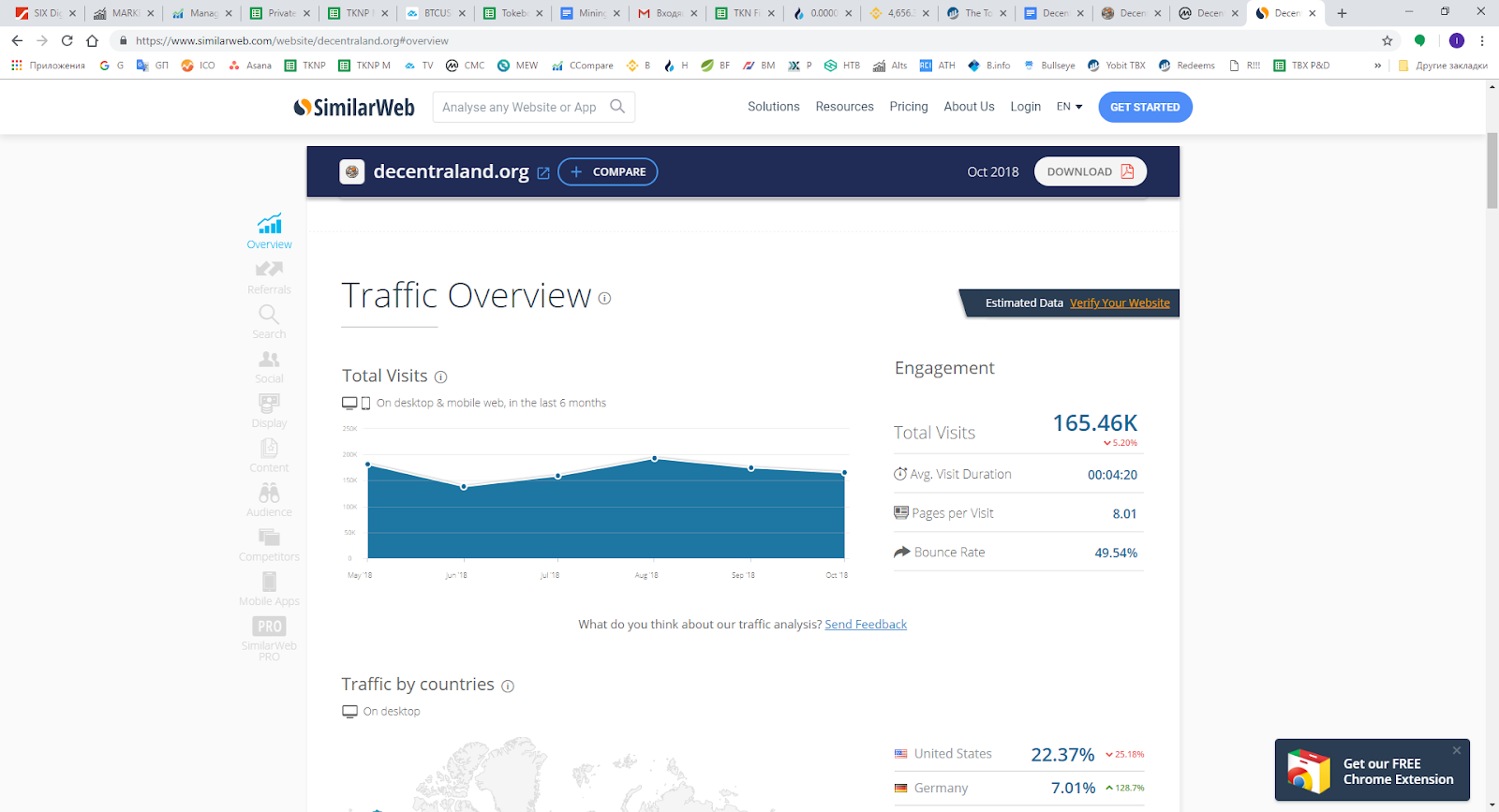Close the Chrome Extension popup
Screen dimensions: 1499x812
pyautogui.click(x=1457, y=750)
